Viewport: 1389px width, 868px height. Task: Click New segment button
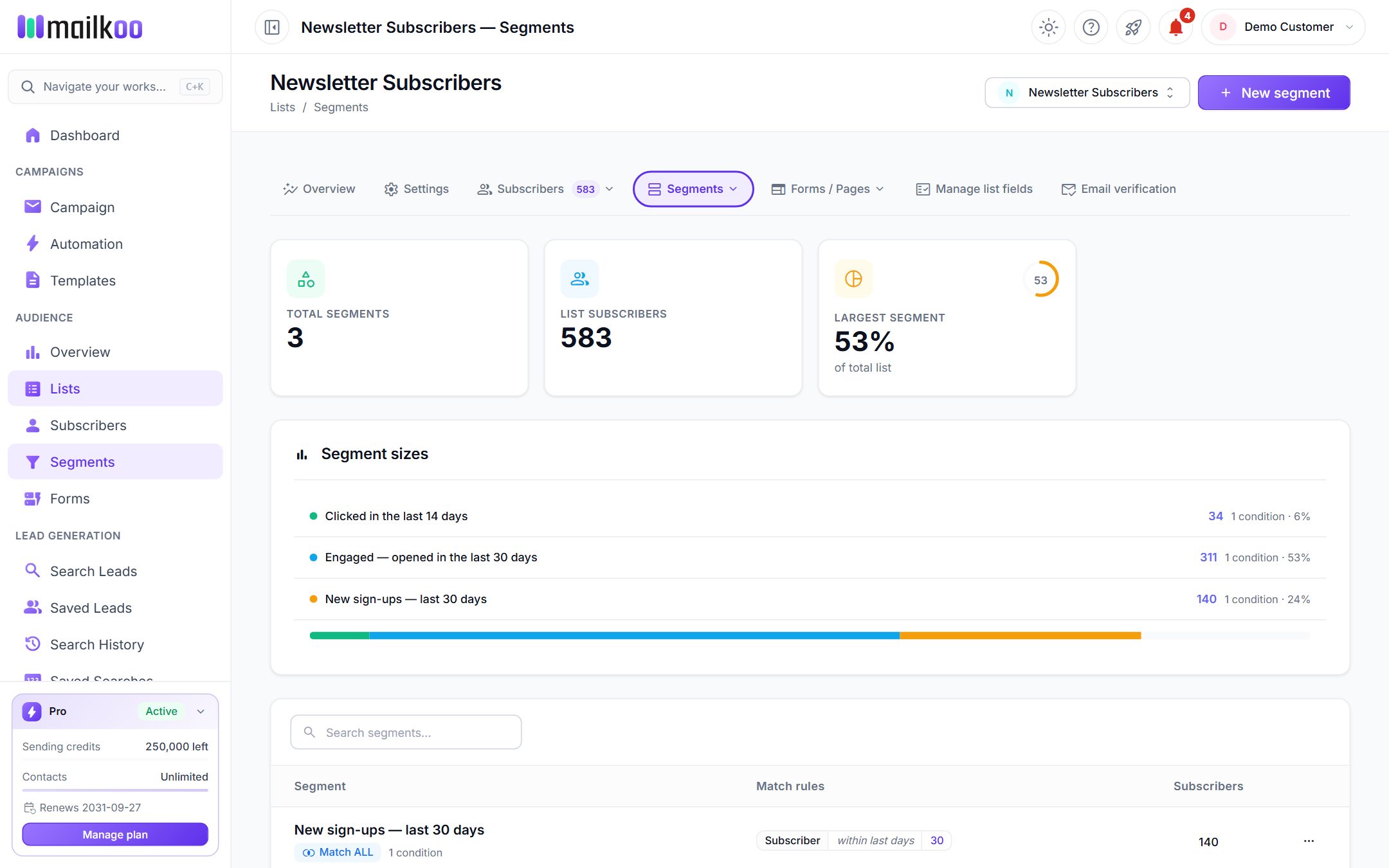[x=1273, y=93]
